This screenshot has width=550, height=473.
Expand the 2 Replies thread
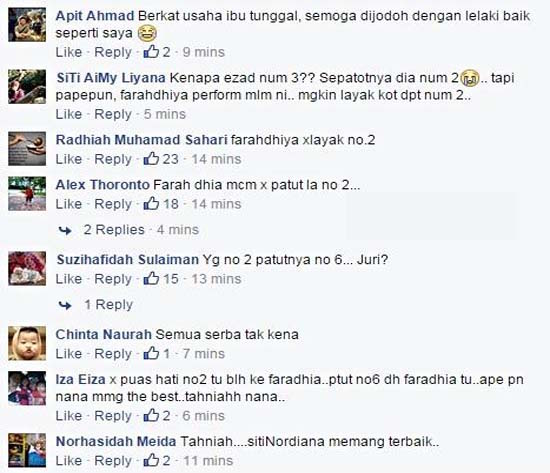point(114,230)
